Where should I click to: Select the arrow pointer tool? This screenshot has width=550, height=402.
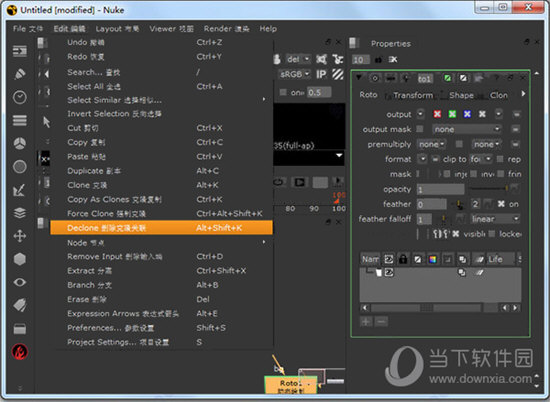tap(46, 122)
